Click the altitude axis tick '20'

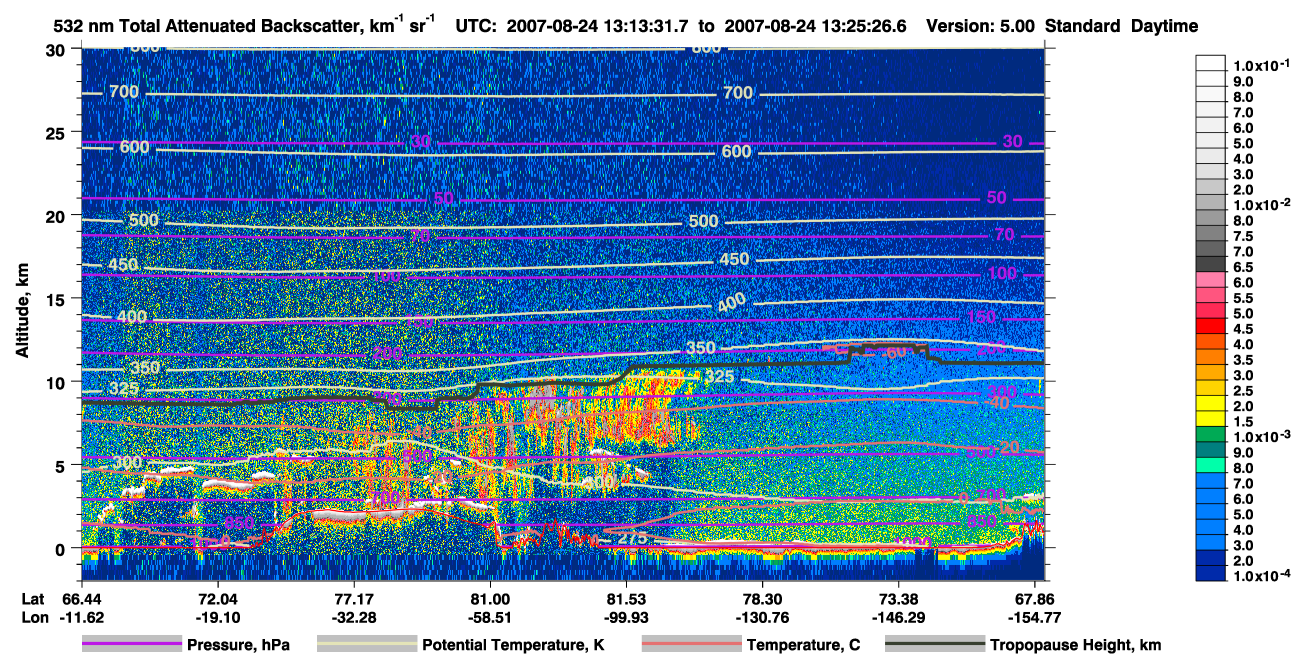(58, 216)
